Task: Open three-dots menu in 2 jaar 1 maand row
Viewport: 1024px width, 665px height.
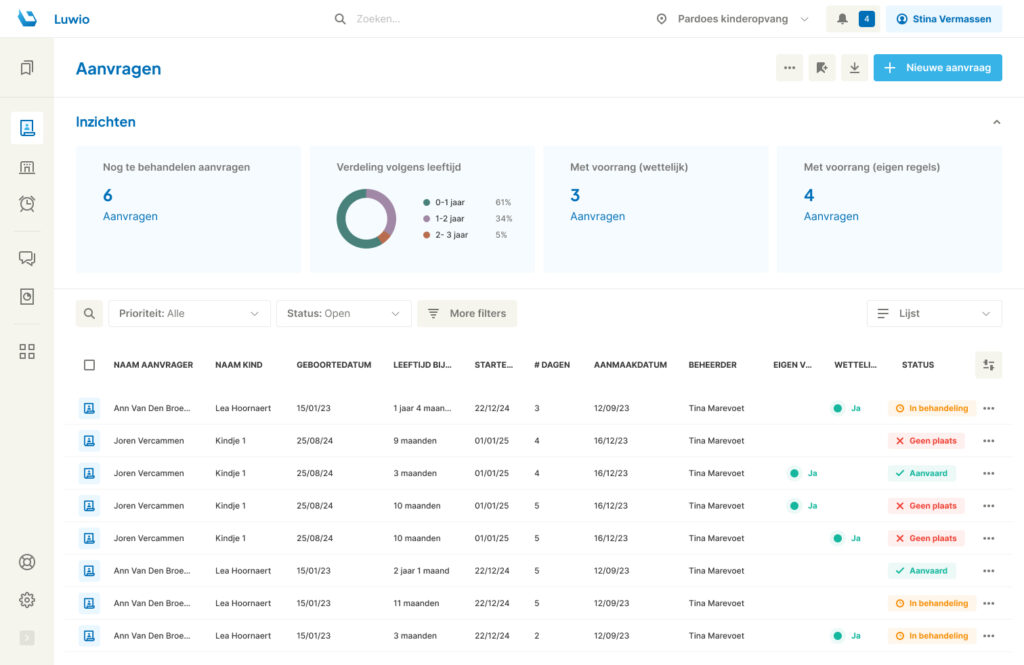Action: (989, 571)
